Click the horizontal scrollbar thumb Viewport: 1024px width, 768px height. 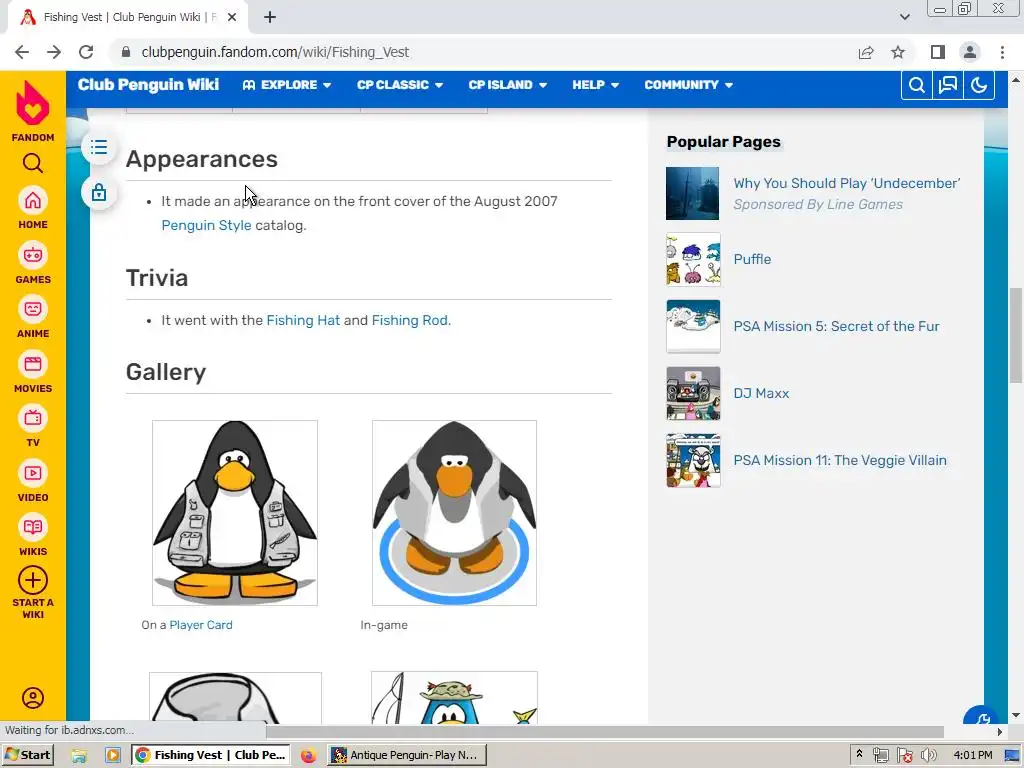pyautogui.click(x=605, y=732)
